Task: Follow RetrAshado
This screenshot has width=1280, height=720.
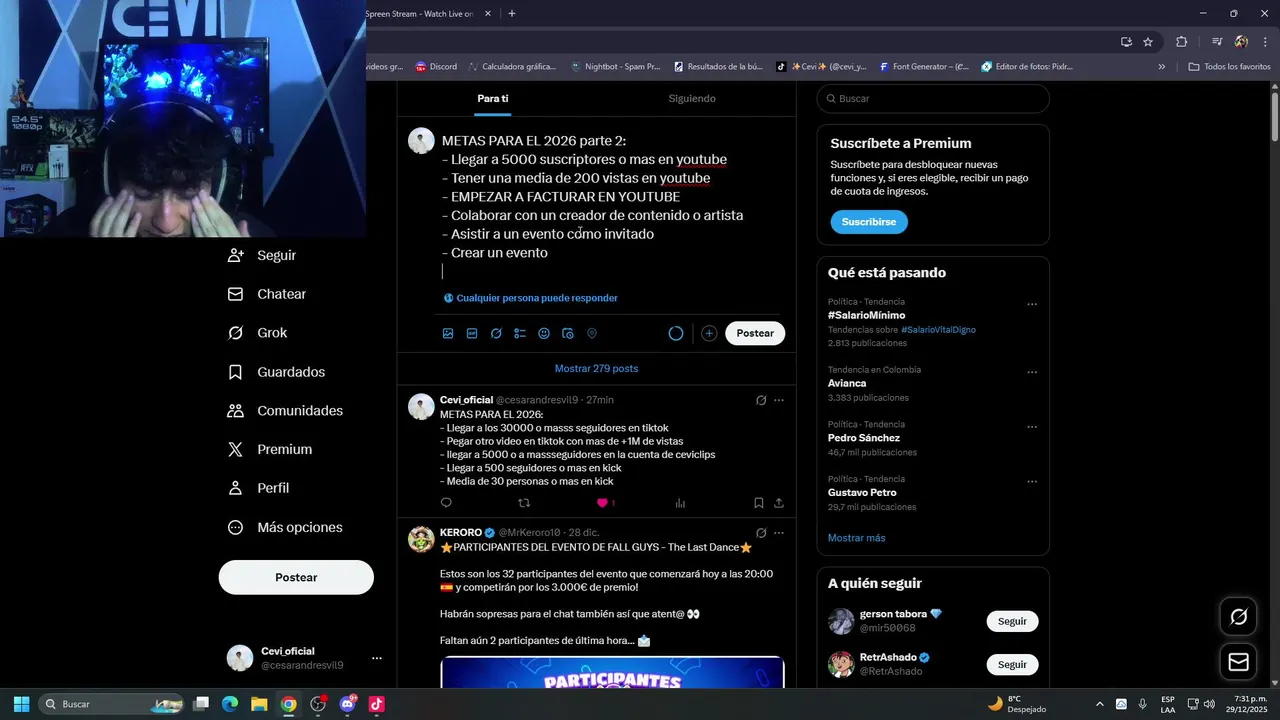Action: tap(1012, 664)
